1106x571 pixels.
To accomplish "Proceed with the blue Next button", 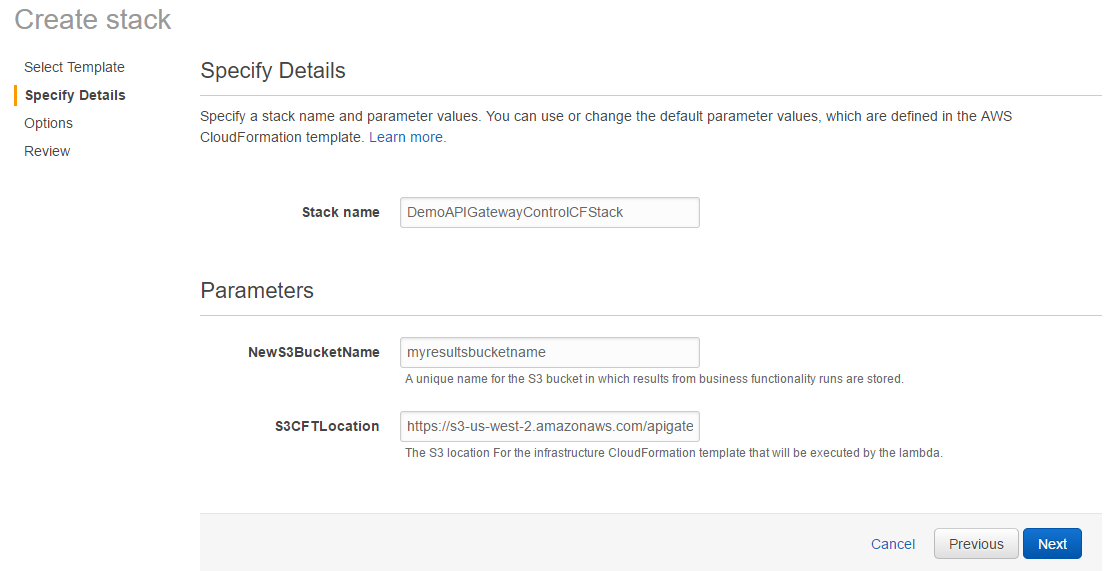I will coord(1052,544).
